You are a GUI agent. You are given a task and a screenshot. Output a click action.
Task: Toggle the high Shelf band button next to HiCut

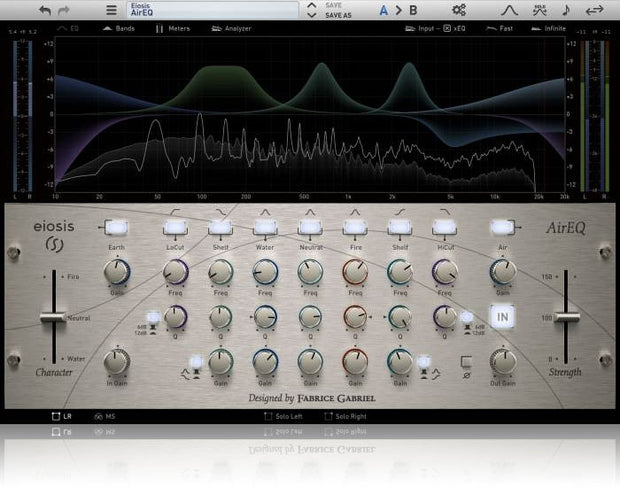coord(400,228)
